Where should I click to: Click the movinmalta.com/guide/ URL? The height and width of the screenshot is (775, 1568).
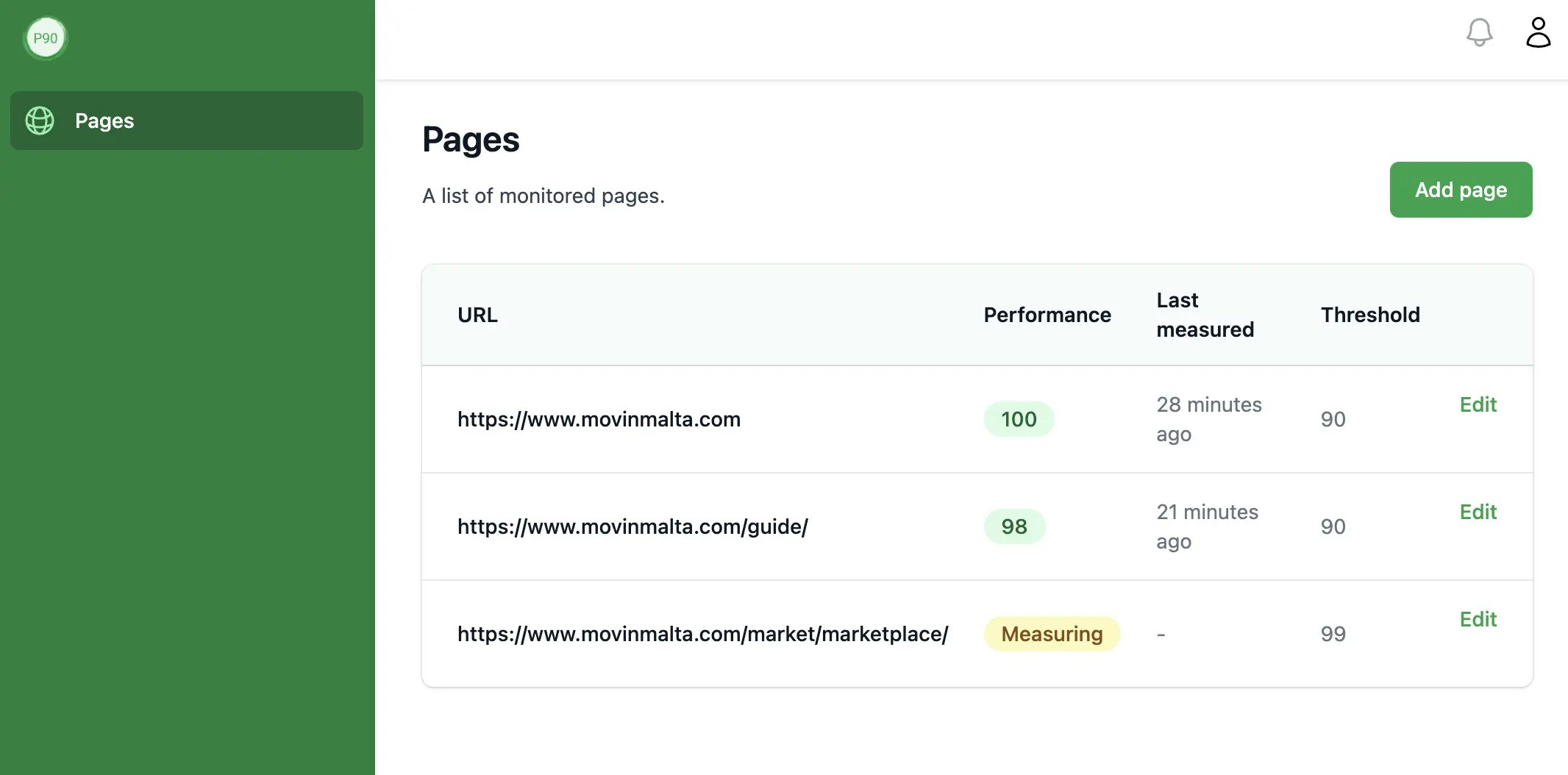pos(632,526)
